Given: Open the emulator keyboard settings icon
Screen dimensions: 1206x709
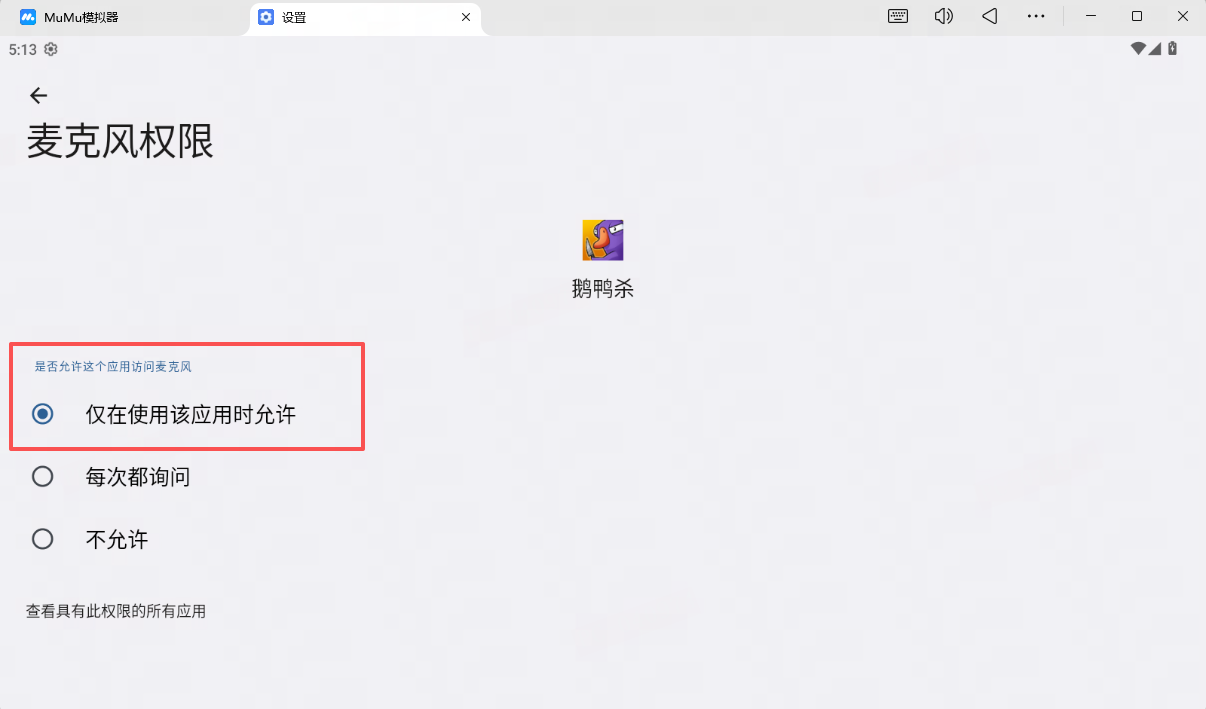Looking at the screenshot, I should [897, 16].
